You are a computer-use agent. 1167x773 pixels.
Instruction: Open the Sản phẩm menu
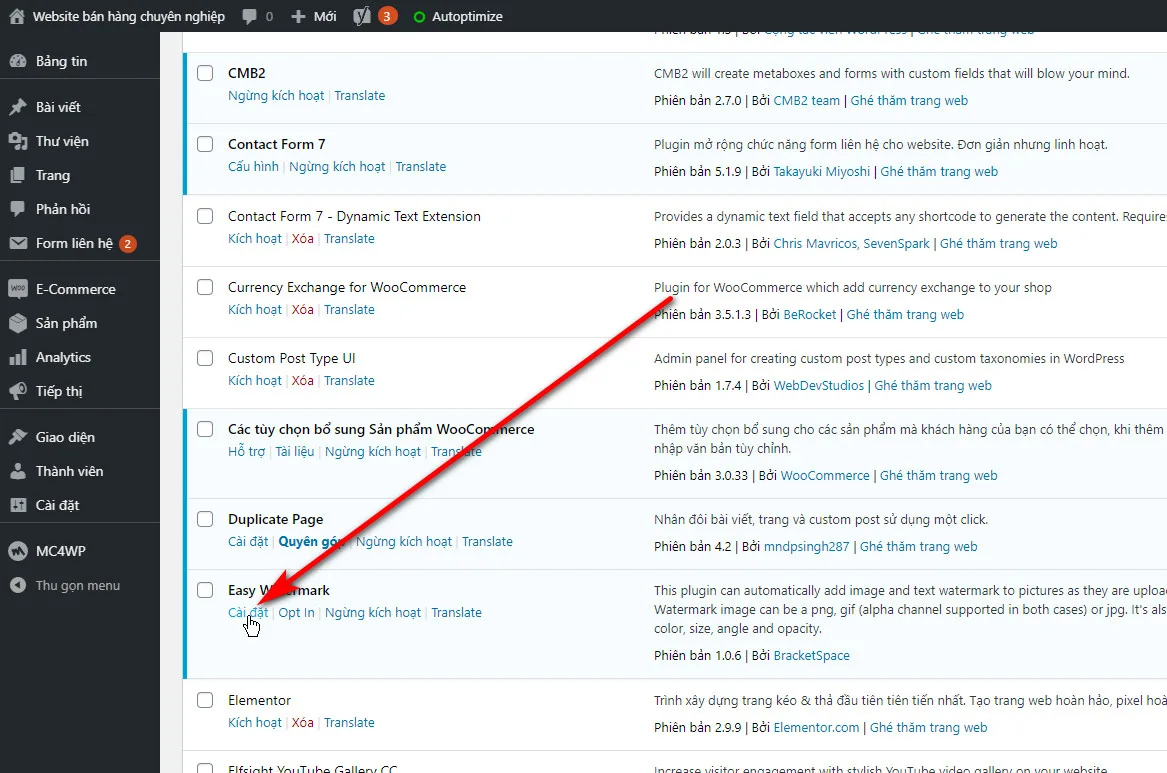pyautogui.click(x=66, y=323)
